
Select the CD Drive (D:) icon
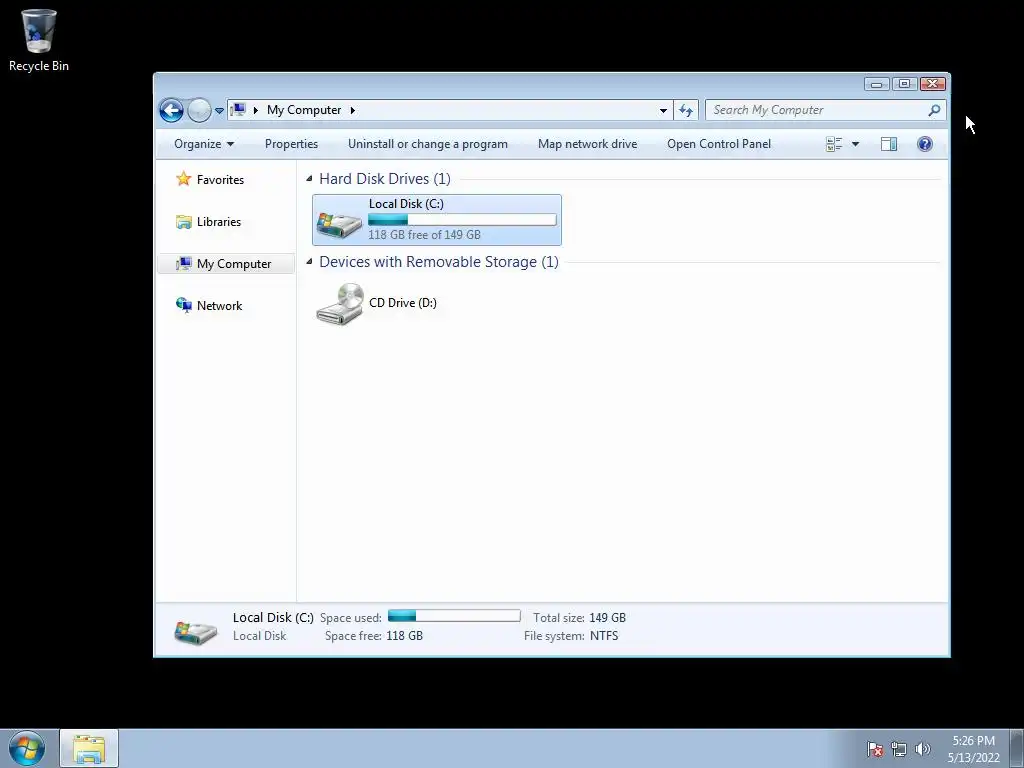coord(340,304)
